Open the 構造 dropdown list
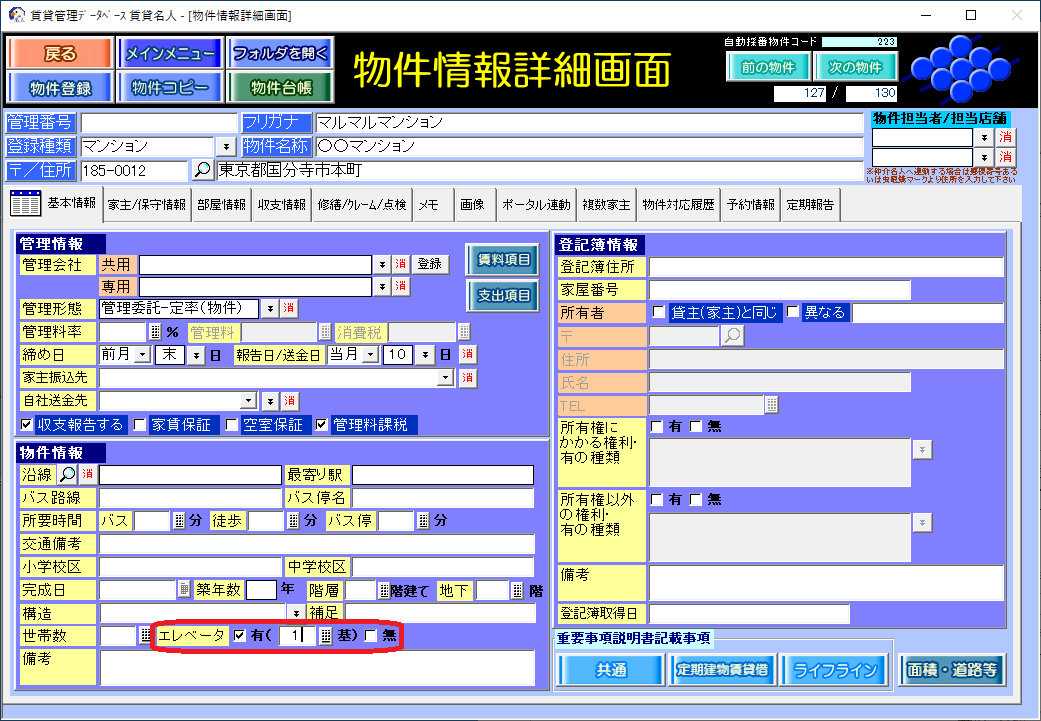This screenshot has width=1041, height=721. [296, 612]
